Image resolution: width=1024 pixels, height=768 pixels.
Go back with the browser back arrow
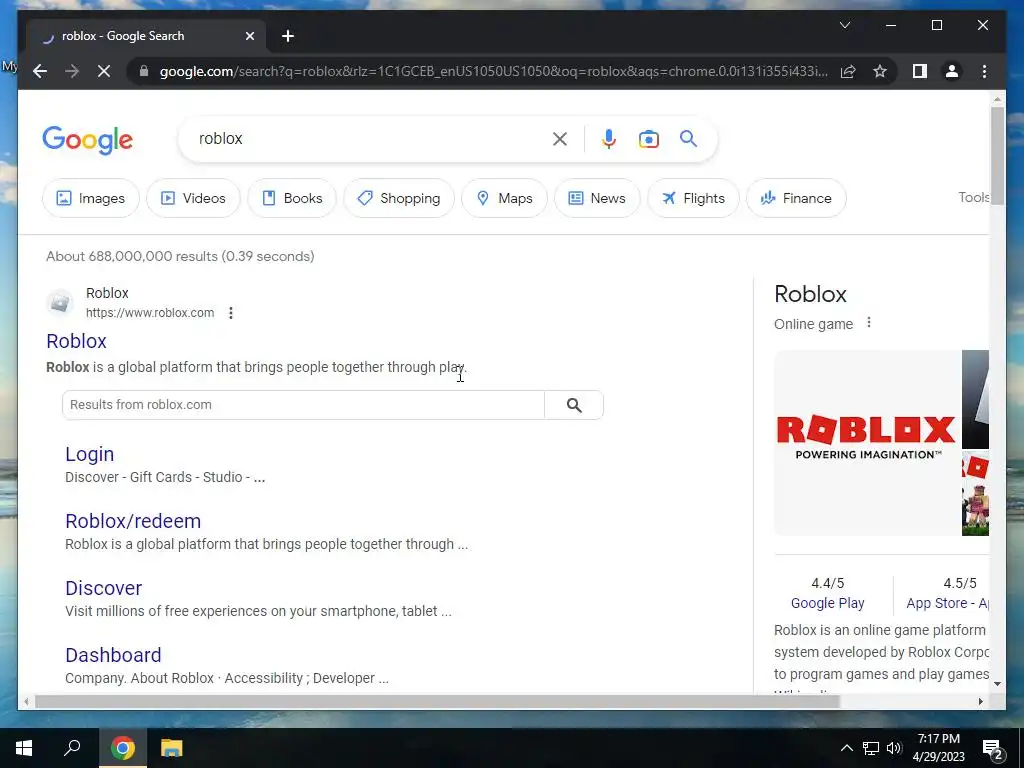tap(40, 71)
